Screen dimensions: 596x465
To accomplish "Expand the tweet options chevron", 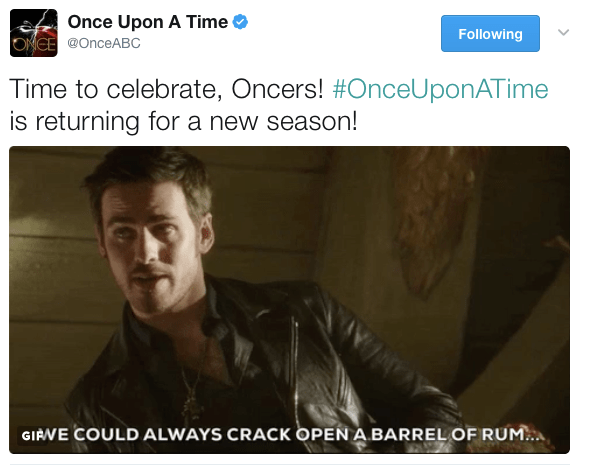I will 563,32.
